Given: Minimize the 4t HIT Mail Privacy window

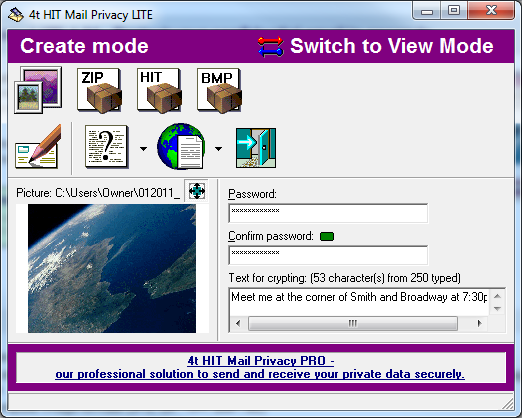Looking at the screenshot, I should tap(427, 11).
